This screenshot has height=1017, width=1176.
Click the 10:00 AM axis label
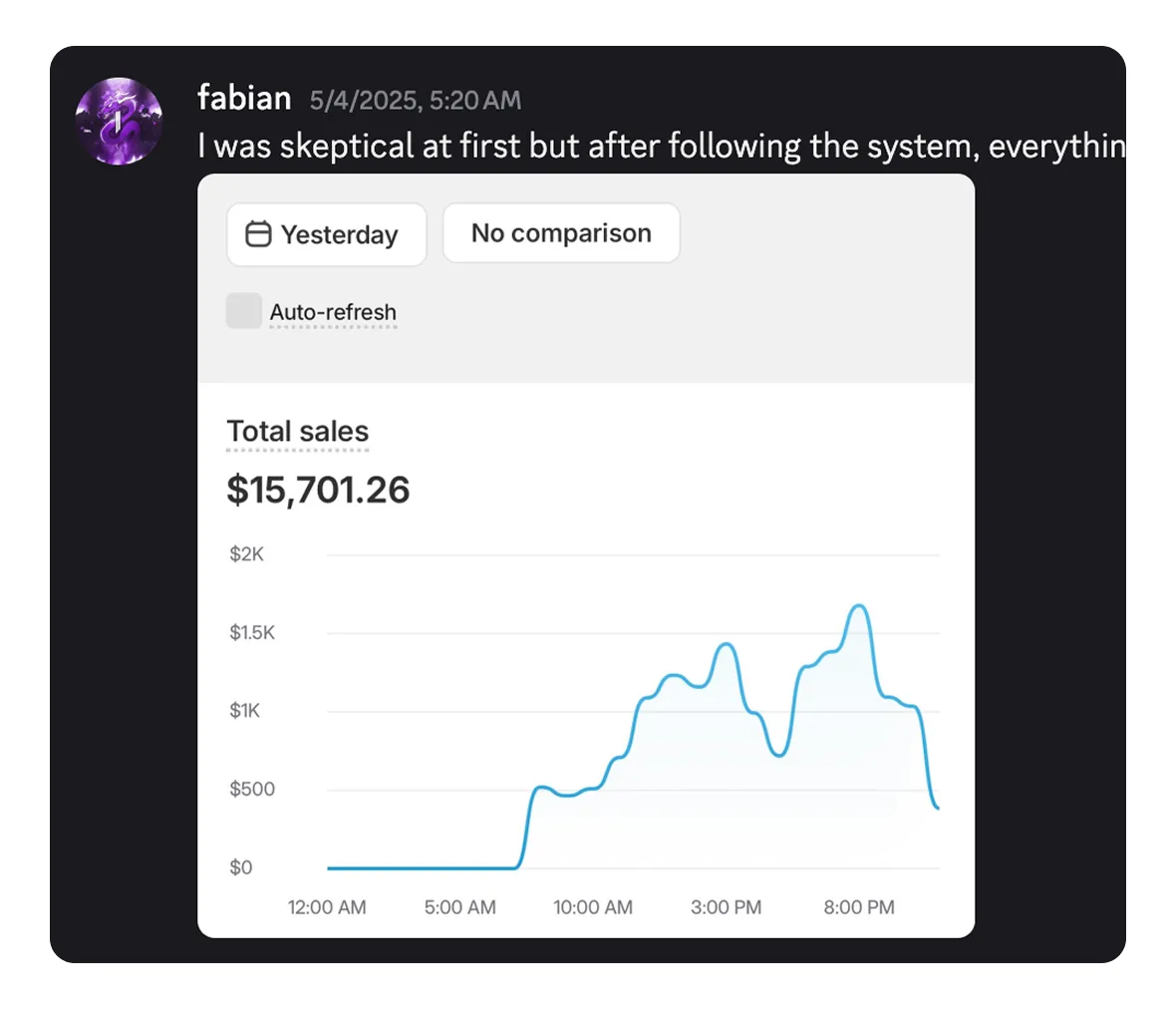point(593,907)
